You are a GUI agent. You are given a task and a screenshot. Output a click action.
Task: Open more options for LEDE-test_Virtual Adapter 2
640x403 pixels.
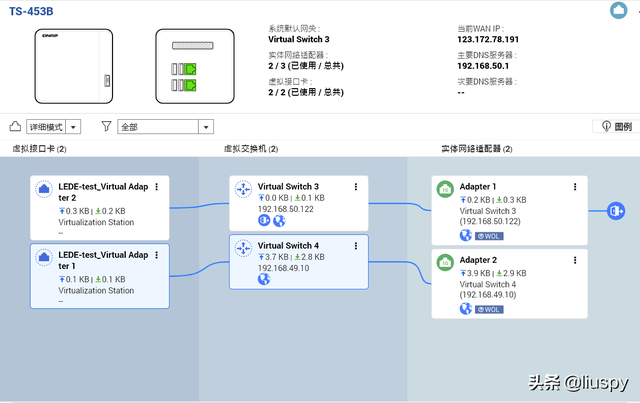157,187
